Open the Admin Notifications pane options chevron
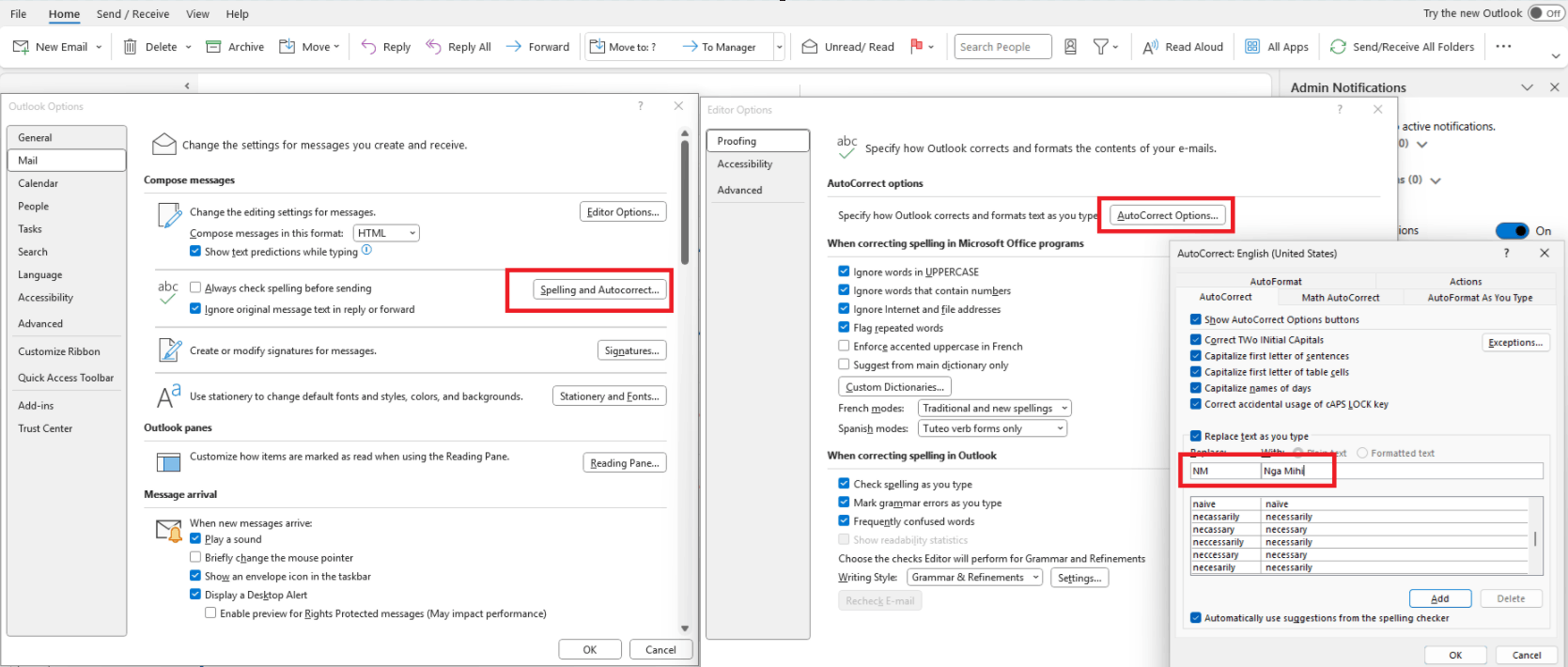The image size is (1568, 667). 1527,87
